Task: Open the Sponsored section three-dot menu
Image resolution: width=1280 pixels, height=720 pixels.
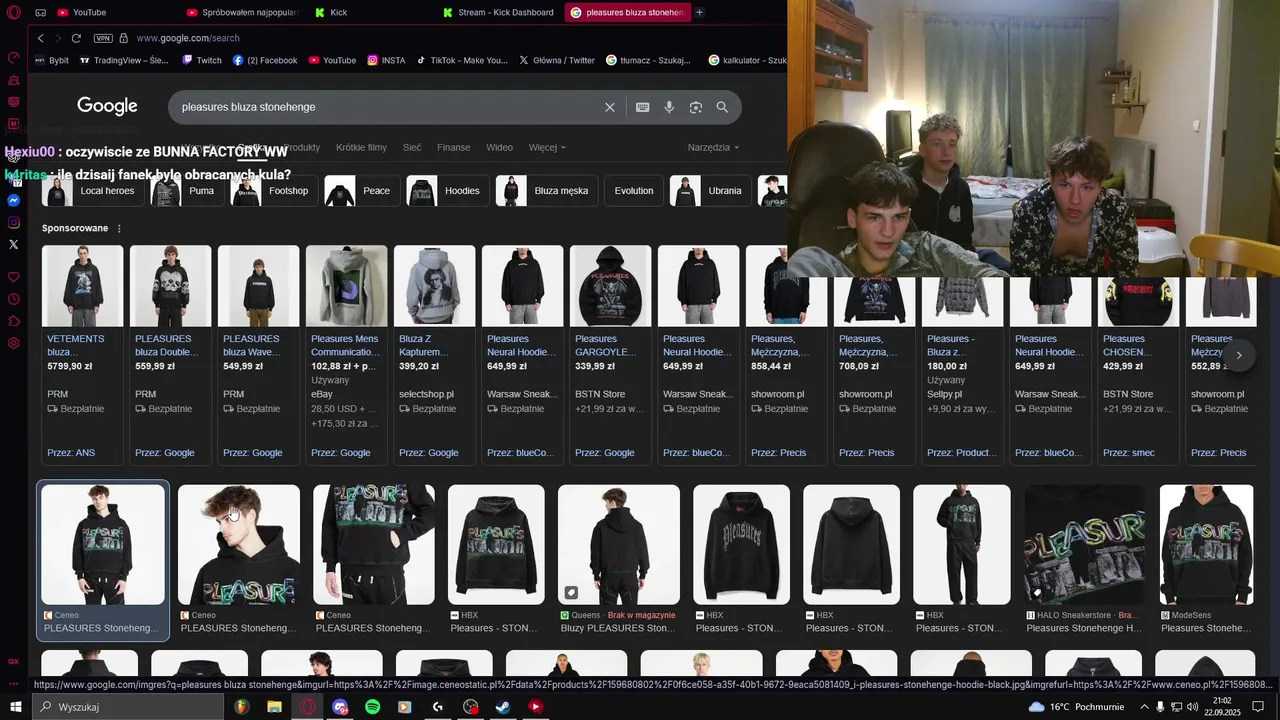Action: click(119, 228)
